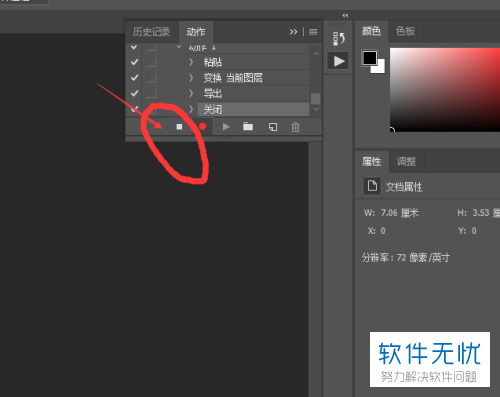Switch to the 调整 tab
Screen dimensions: 500x397
coord(406,162)
